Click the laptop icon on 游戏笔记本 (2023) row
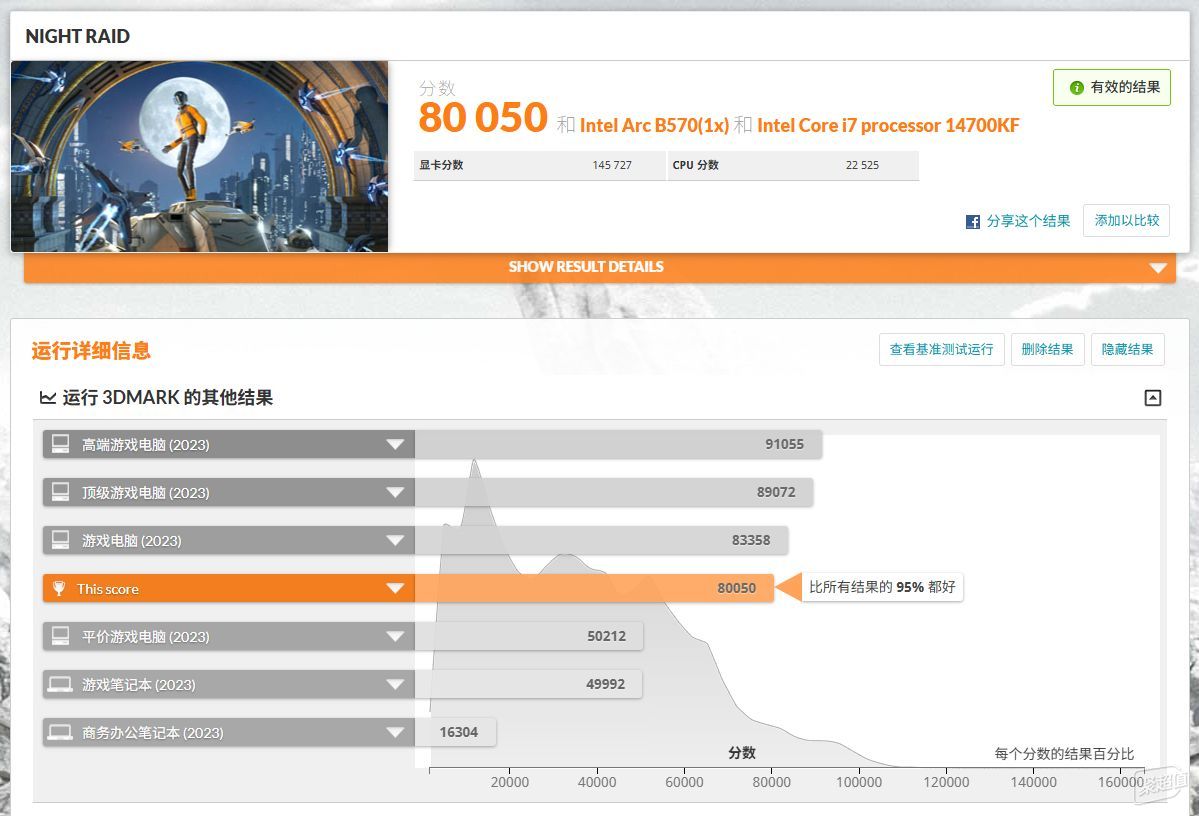1199x816 pixels. (60, 684)
